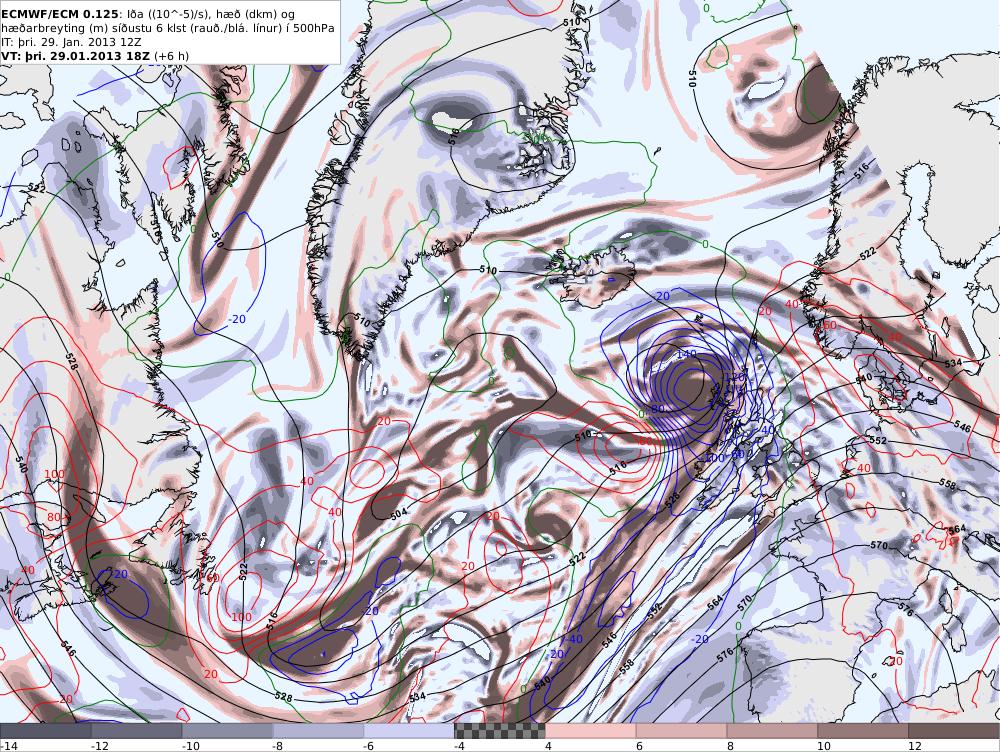Click the "-12" legend scale label
This screenshot has width=1000, height=752.
click(x=100, y=746)
